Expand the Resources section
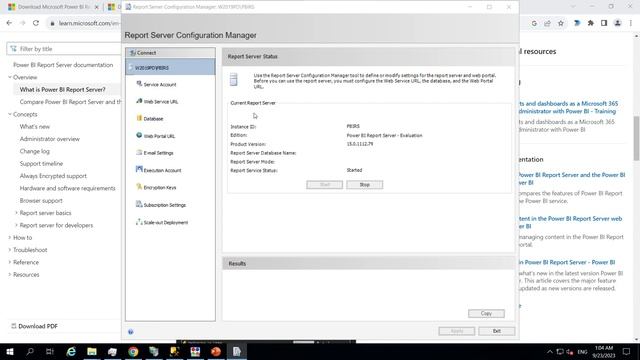 point(26,274)
